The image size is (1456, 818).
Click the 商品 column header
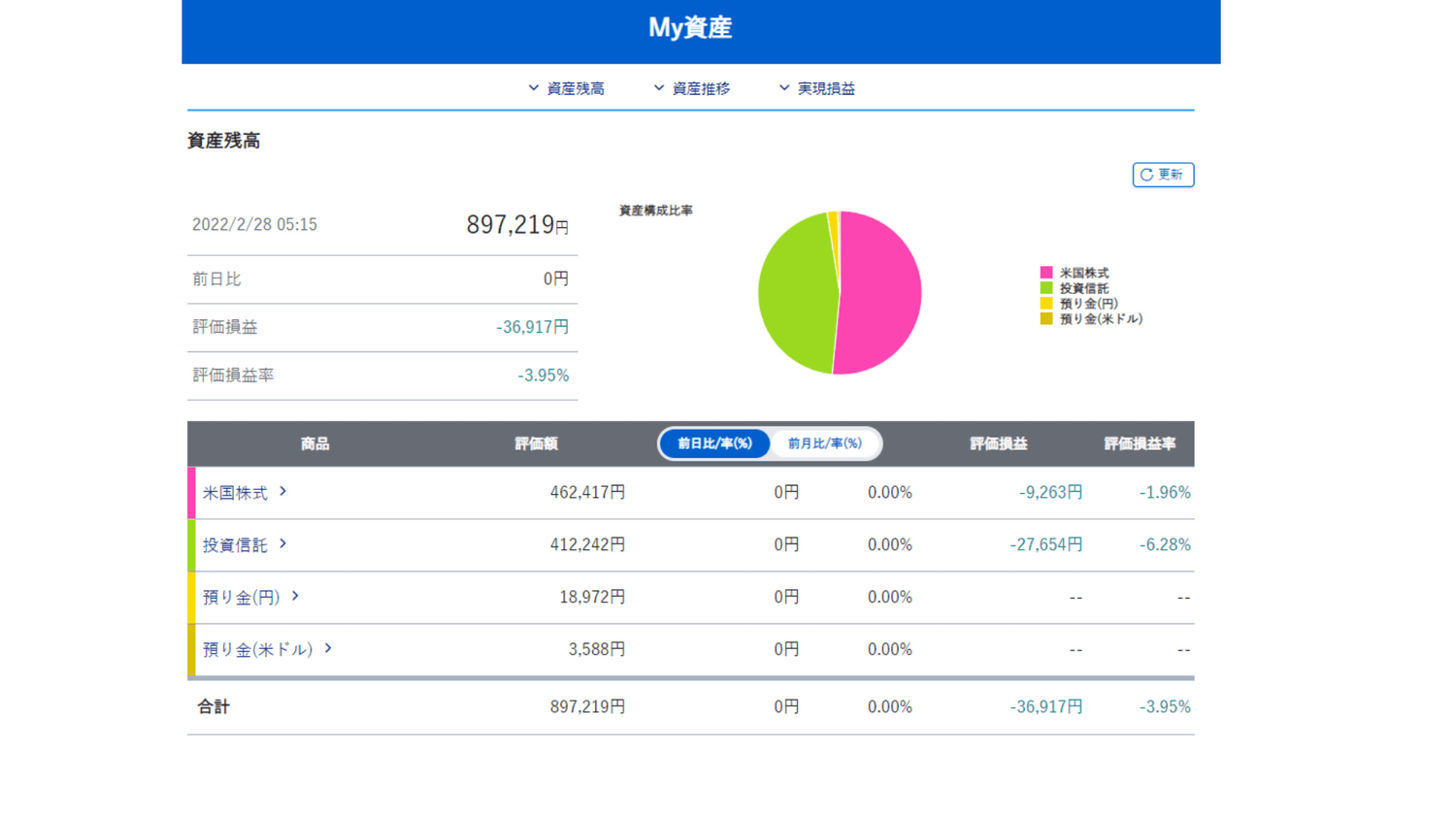coord(314,444)
